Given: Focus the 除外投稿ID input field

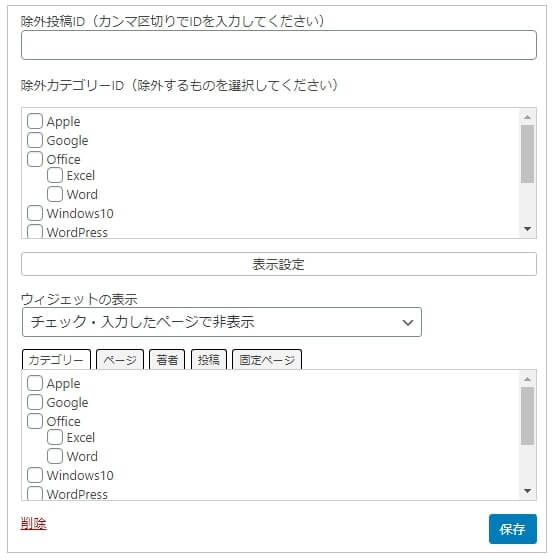Looking at the screenshot, I should coord(279,45).
